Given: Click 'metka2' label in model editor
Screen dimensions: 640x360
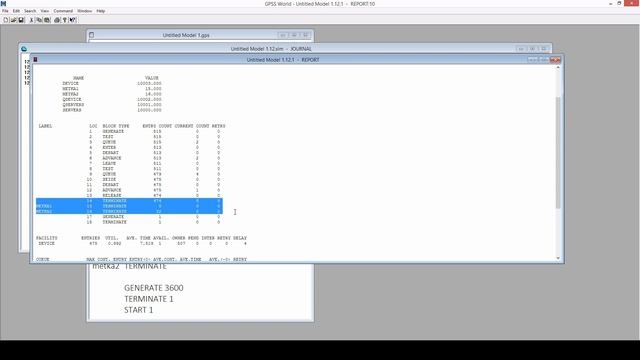Looking at the screenshot, I should point(106,267).
